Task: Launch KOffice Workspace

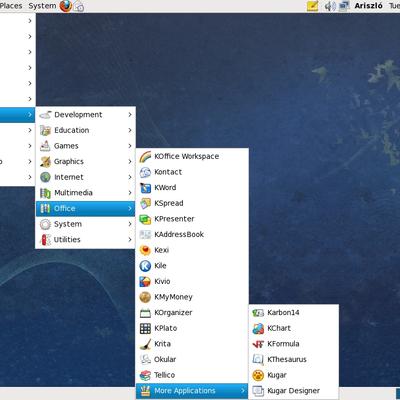Action: [192, 156]
